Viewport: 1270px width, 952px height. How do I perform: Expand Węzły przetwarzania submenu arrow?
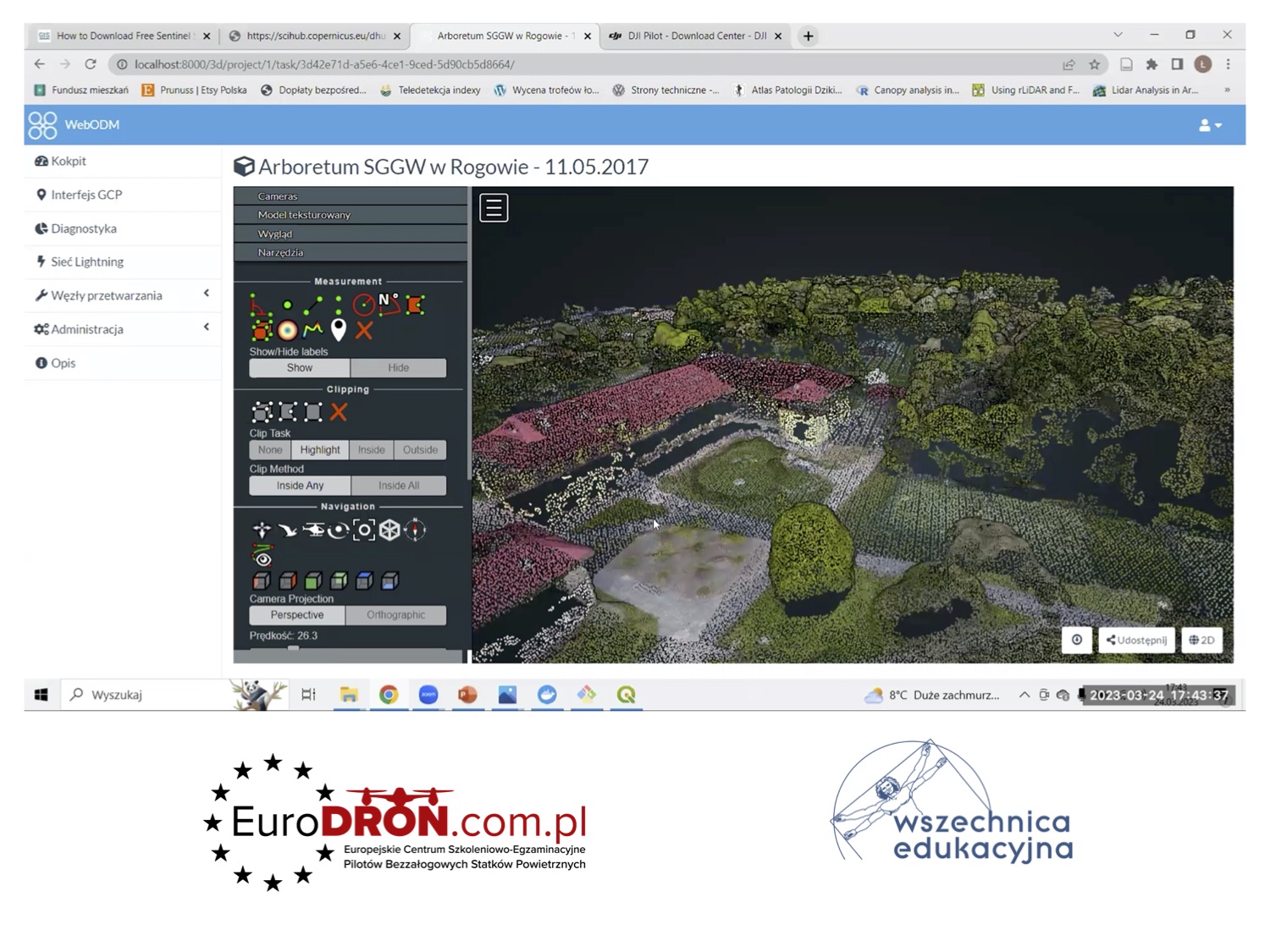coord(207,294)
